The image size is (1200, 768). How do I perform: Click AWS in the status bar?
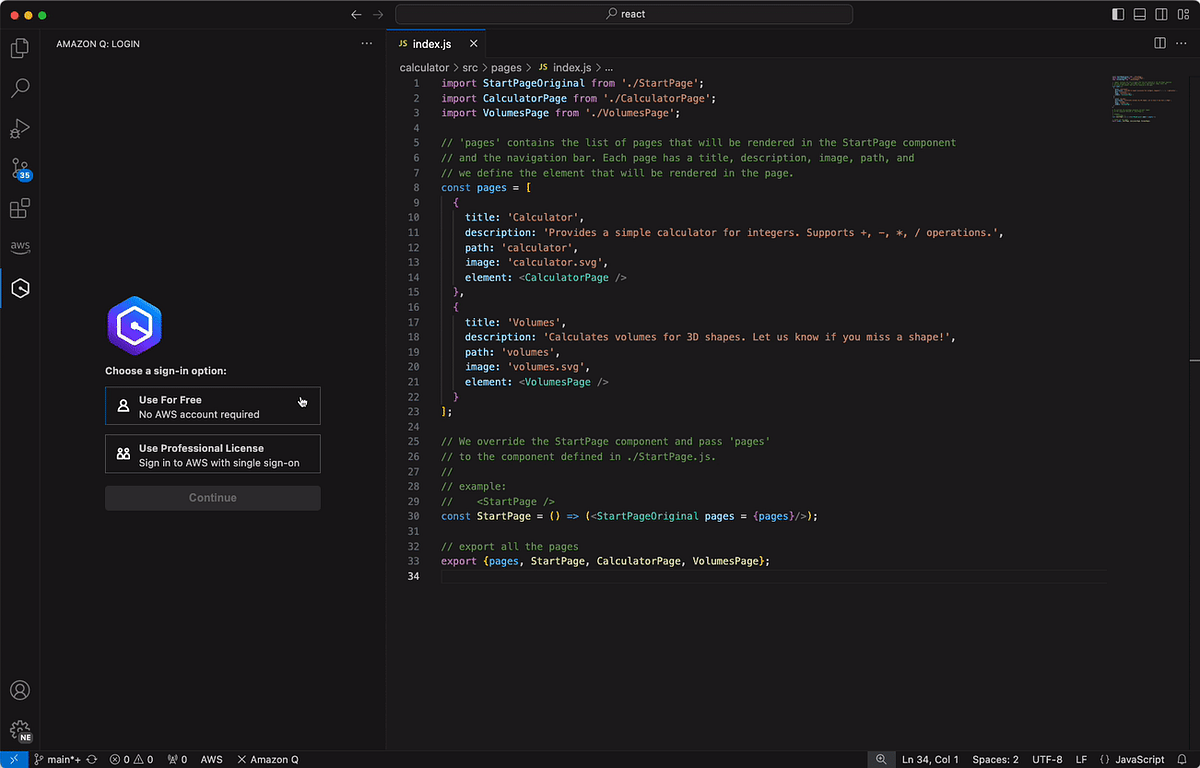click(212, 759)
